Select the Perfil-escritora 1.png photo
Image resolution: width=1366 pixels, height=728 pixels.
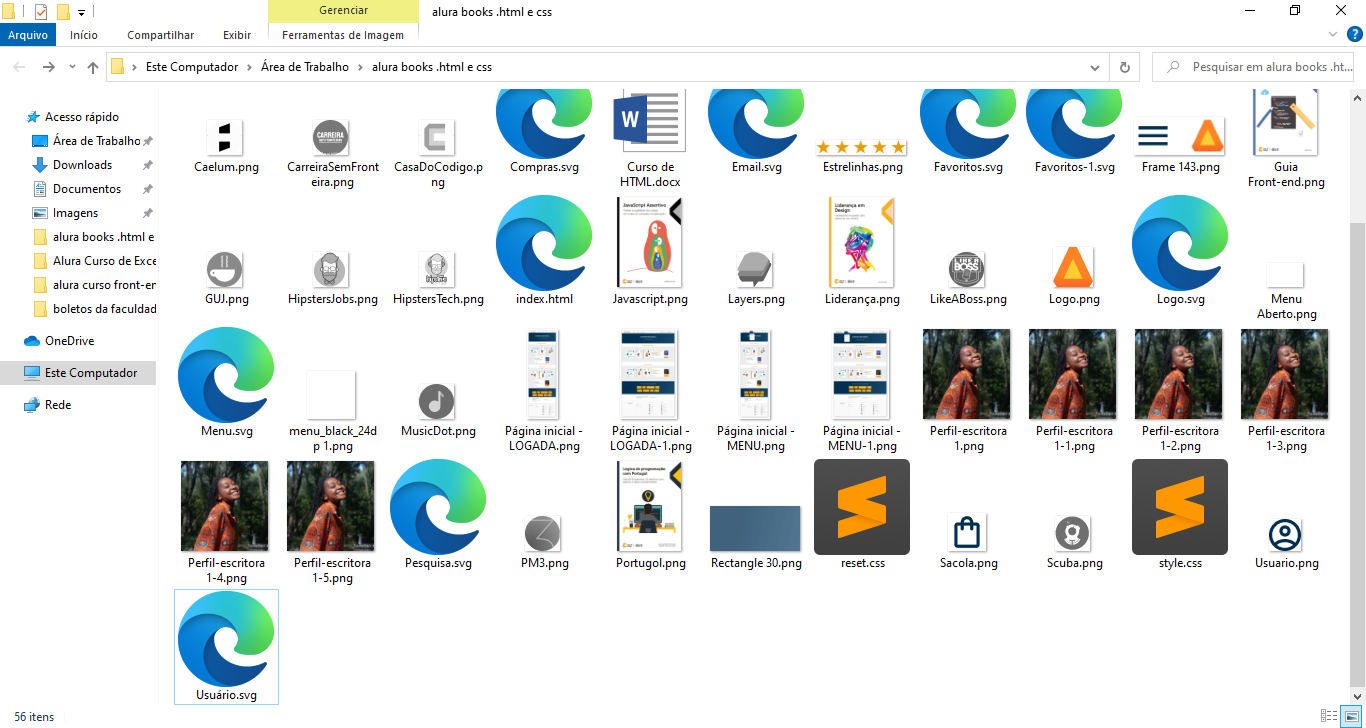click(968, 375)
